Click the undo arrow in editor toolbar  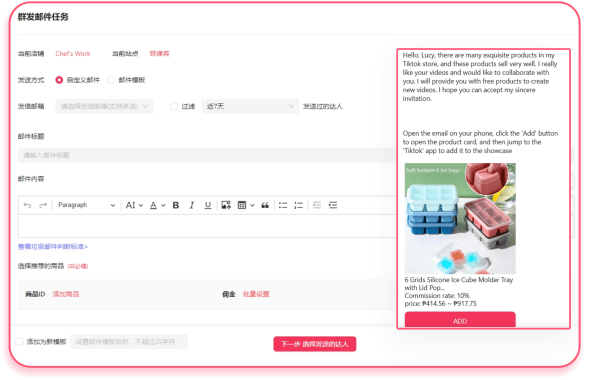click(27, 205)
